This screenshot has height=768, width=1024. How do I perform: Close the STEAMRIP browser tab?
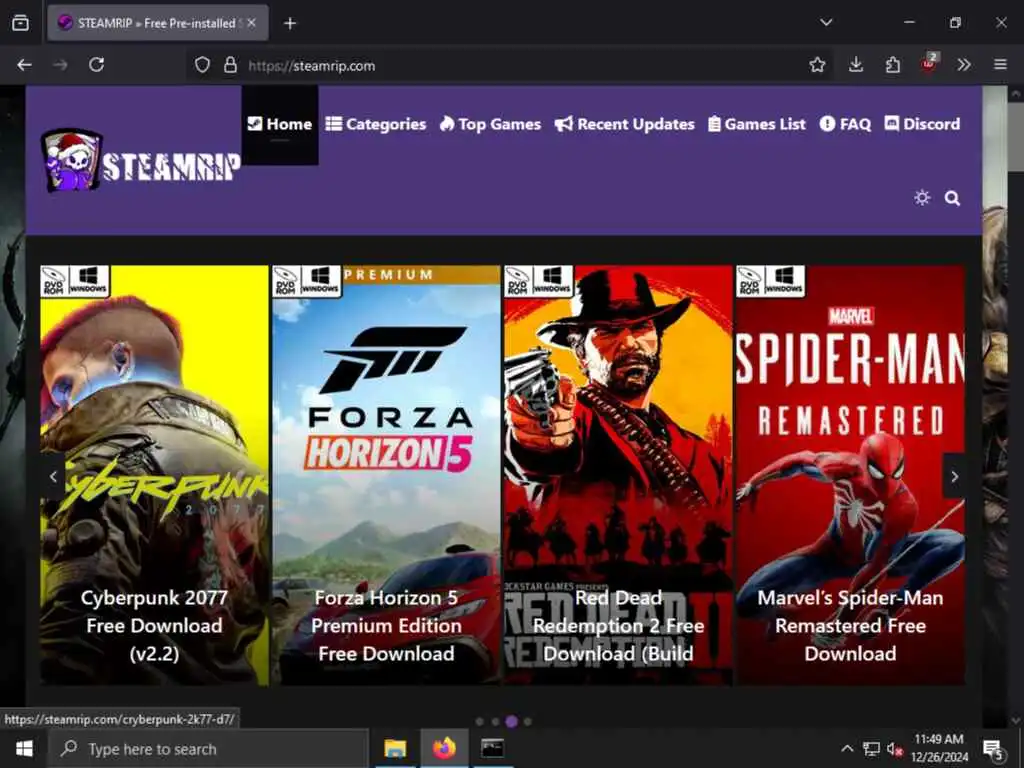point(251,23)
